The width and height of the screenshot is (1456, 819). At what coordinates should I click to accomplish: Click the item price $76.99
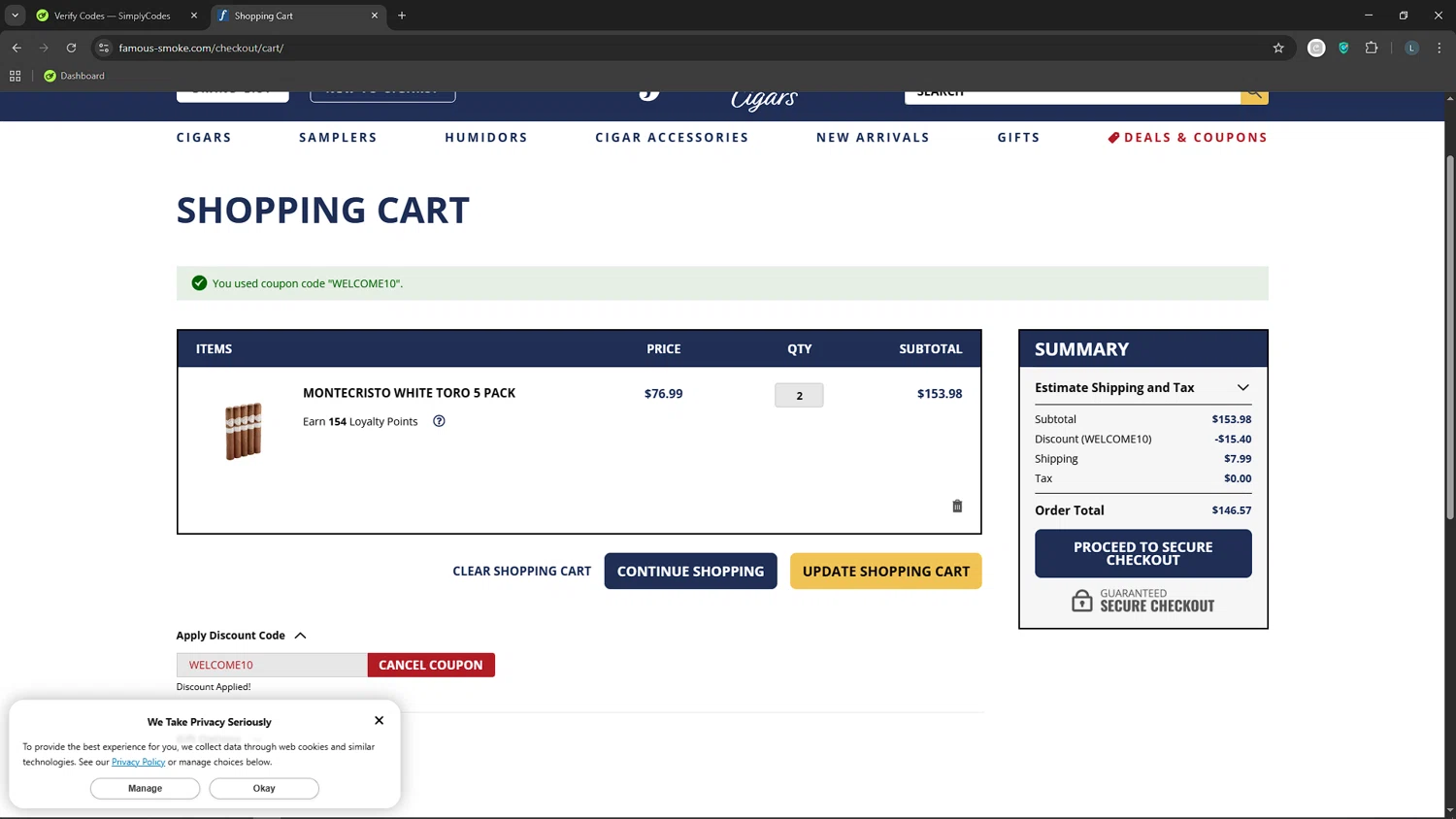tap(663, 393)
